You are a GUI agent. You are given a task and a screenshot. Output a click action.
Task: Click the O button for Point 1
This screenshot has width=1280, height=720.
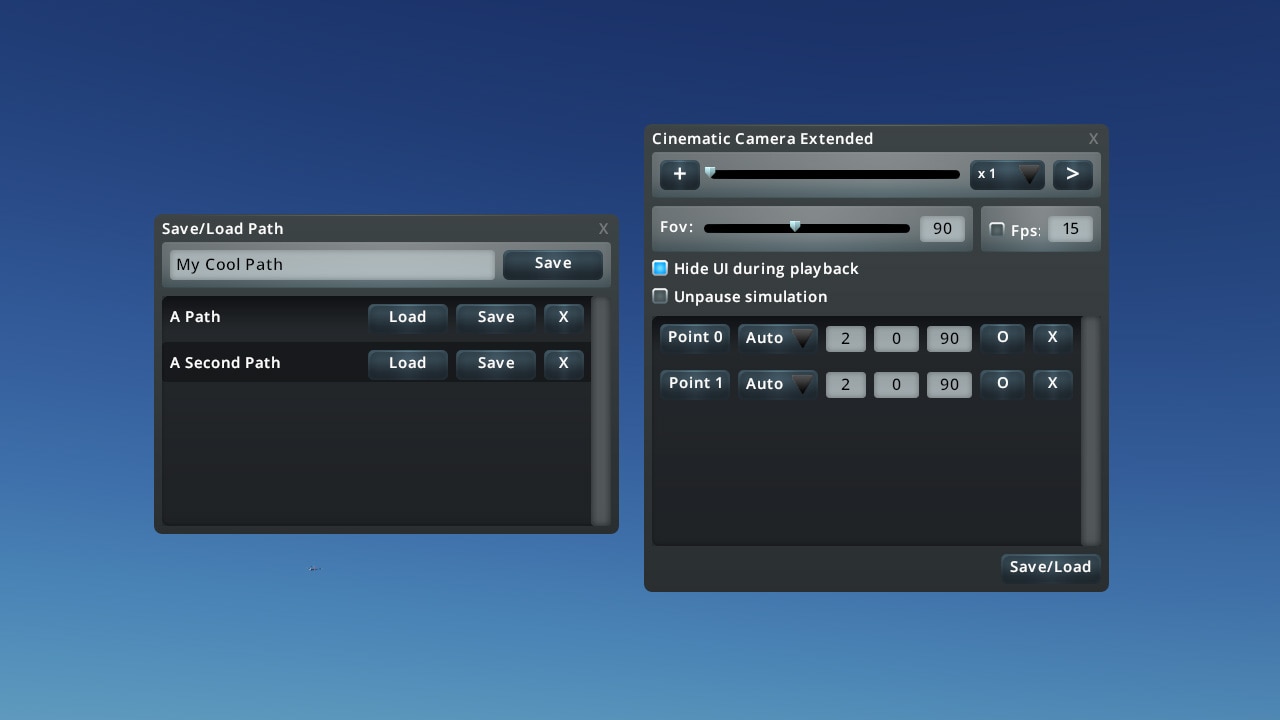(1002, 384)
